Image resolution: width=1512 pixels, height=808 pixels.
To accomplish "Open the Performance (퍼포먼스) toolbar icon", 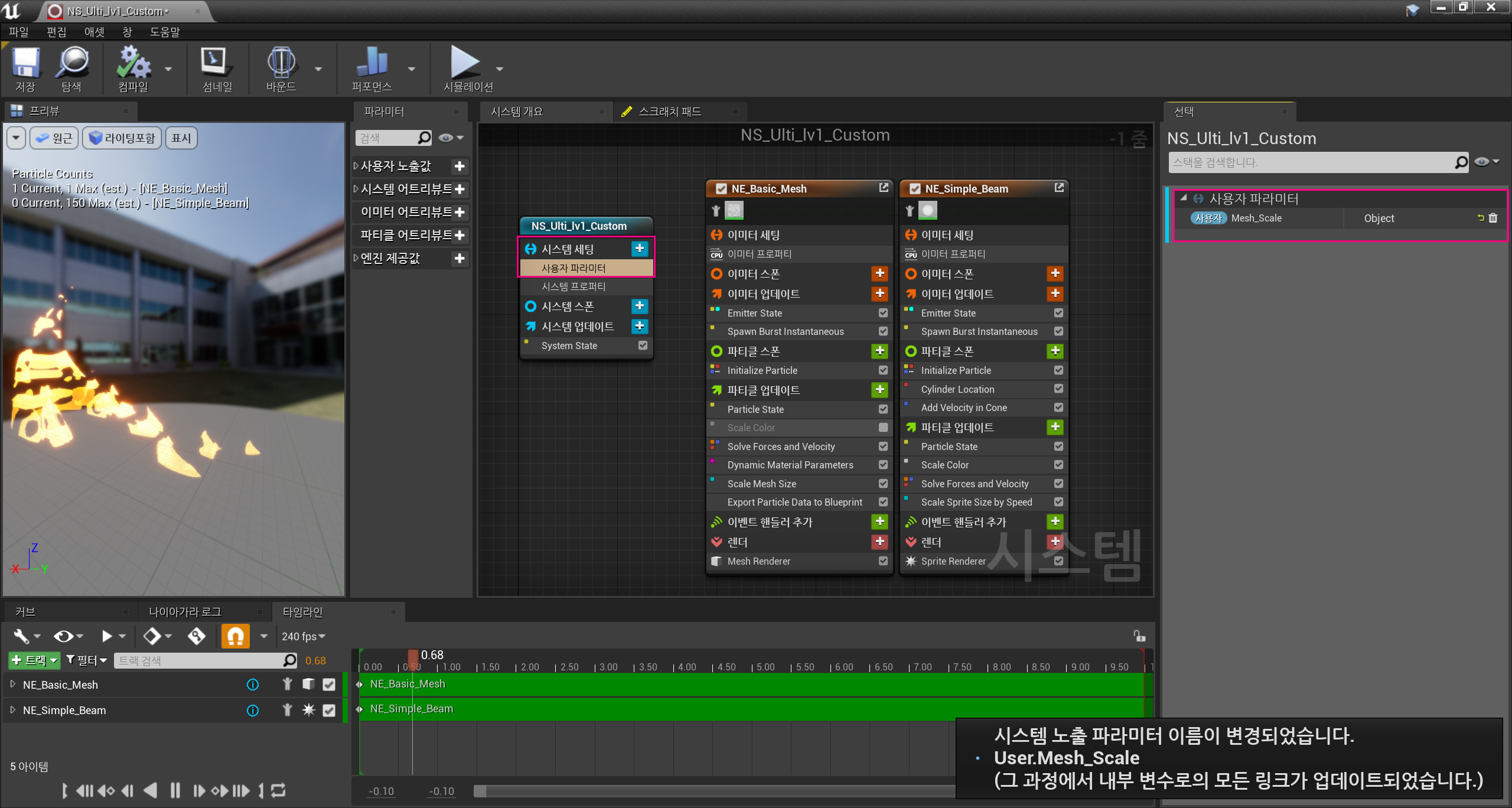I will 372,63.
